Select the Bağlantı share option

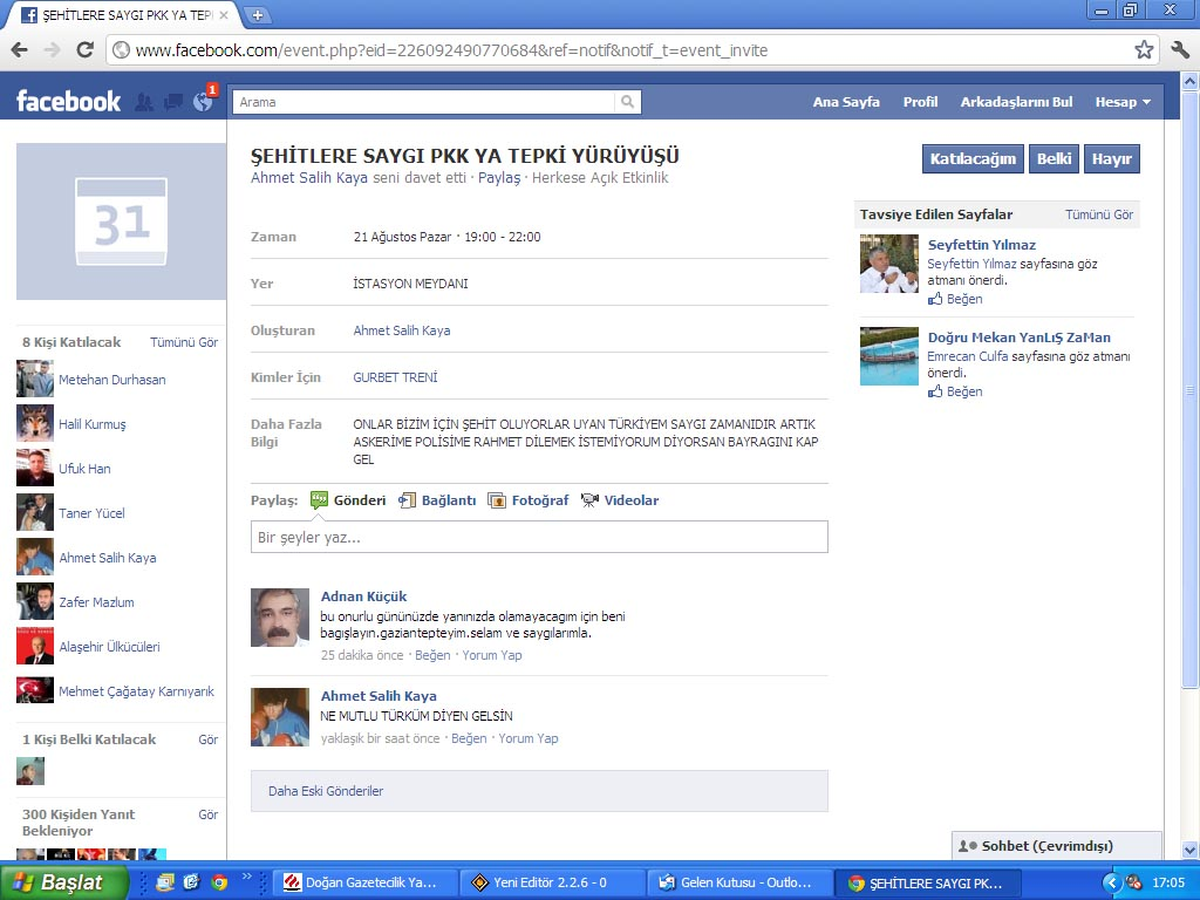(x=437, y=500)
